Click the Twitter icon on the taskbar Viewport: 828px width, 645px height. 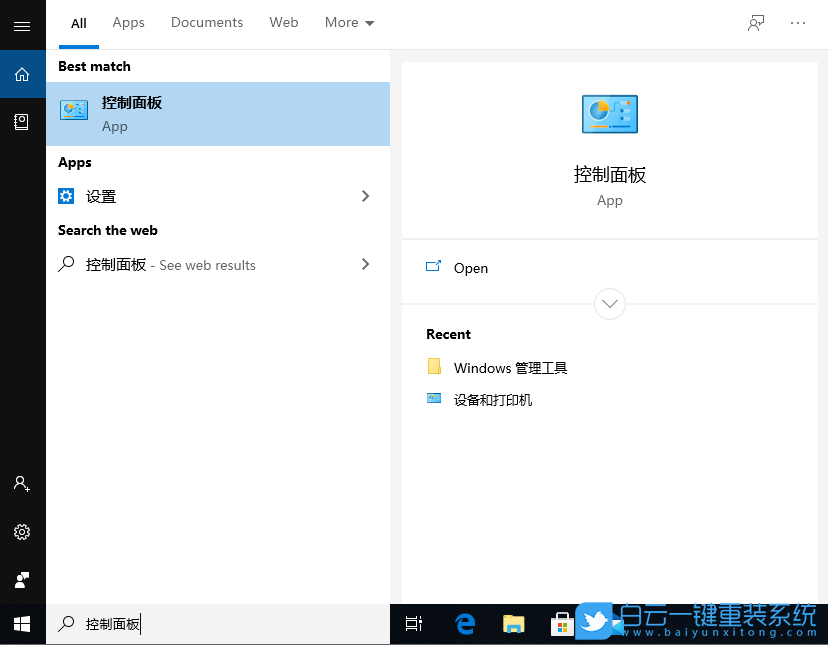594,621
